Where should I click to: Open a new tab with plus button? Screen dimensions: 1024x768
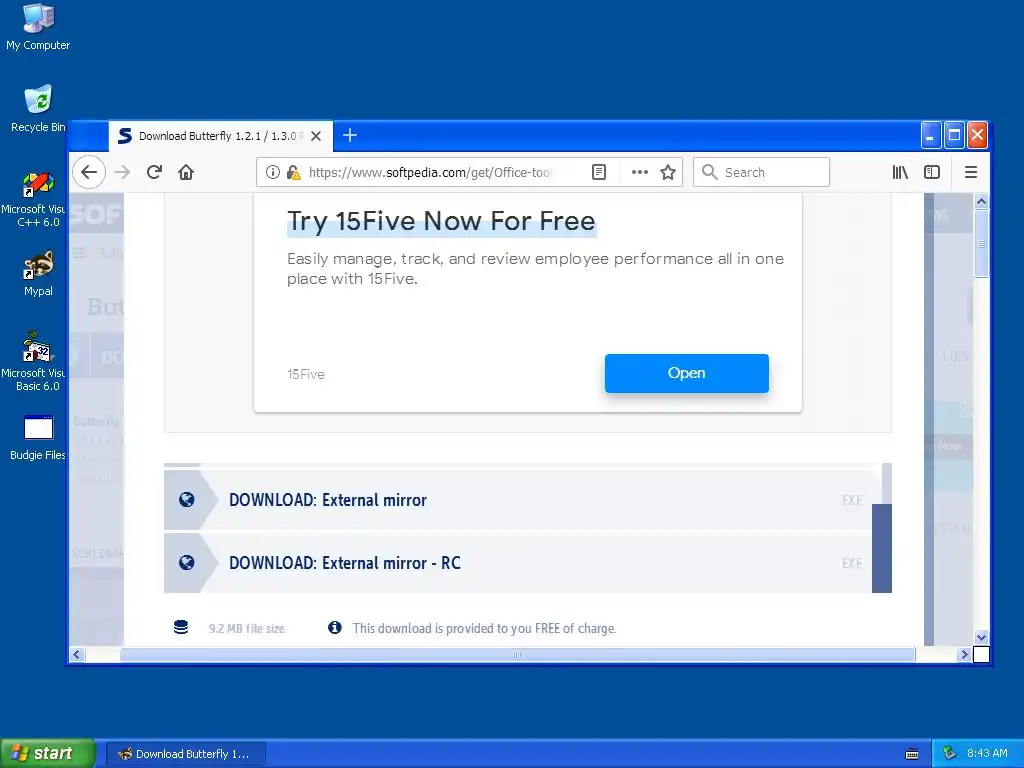pos(350,135)
